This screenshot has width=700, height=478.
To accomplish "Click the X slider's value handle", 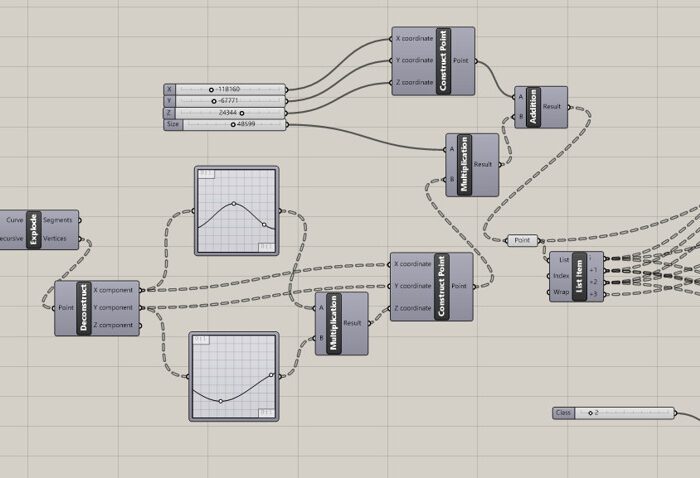I will tap(212, 89).
